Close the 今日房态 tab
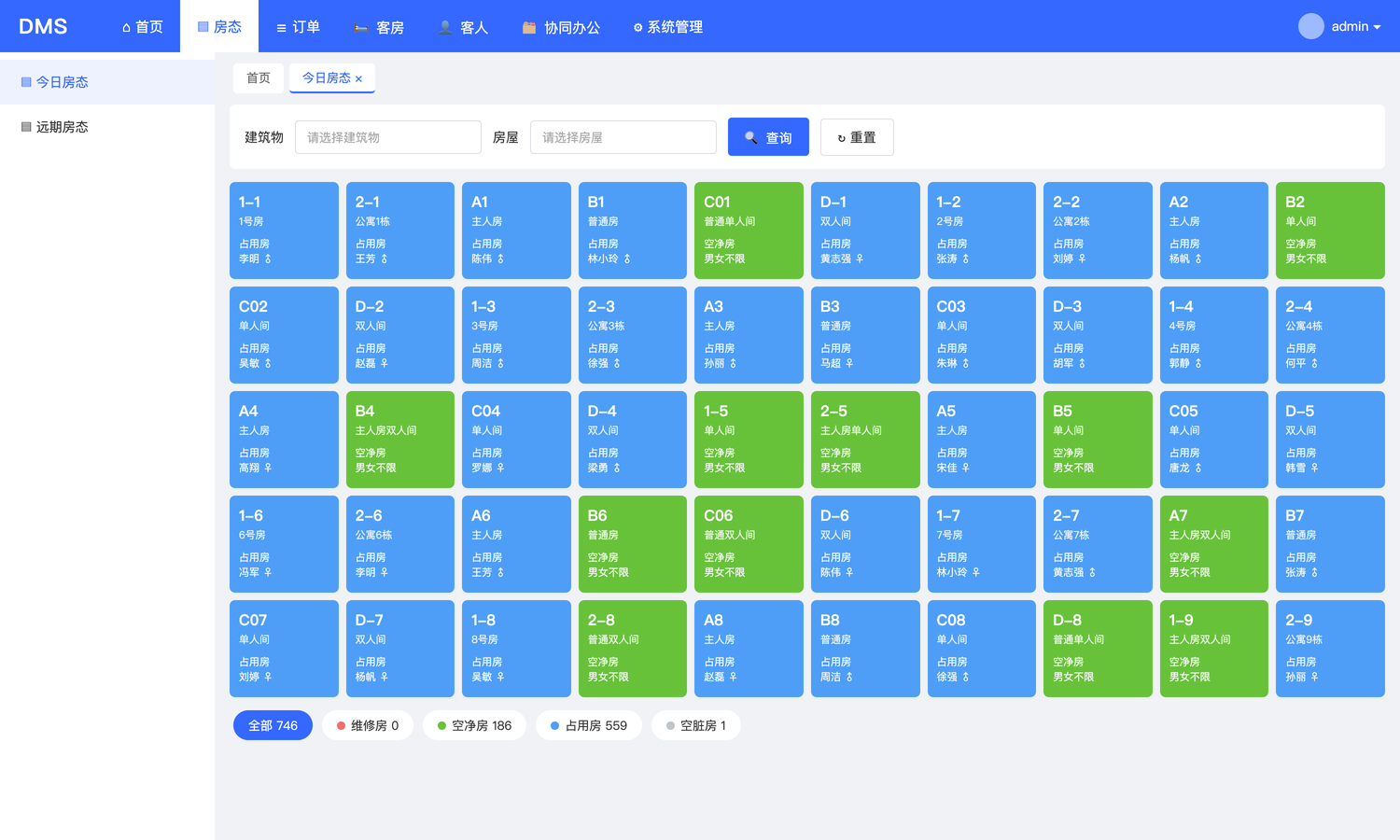Image resolution: width=1400 pixels, height=840 pixels. pos(358,79)
